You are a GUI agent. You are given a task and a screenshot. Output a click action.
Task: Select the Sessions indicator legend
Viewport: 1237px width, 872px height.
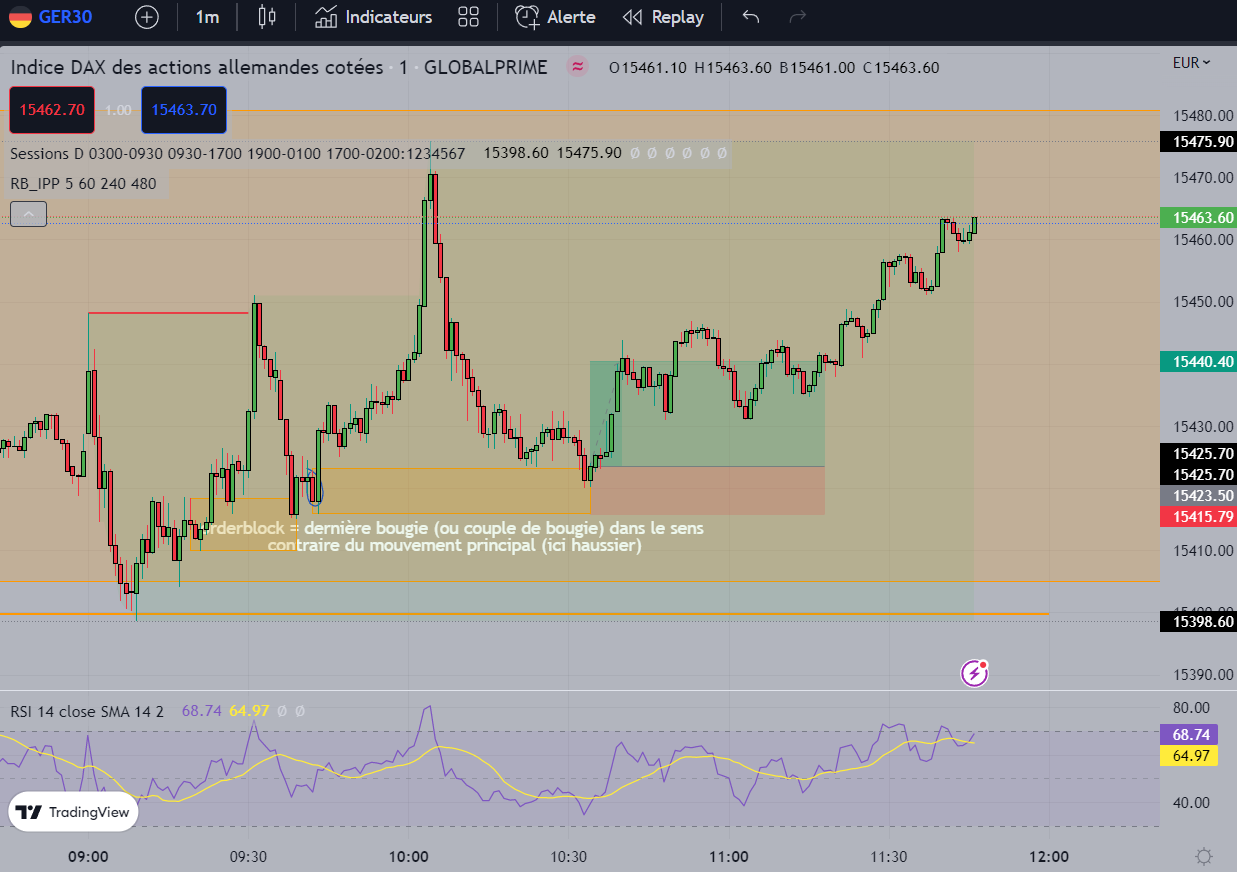pos(237,153)
